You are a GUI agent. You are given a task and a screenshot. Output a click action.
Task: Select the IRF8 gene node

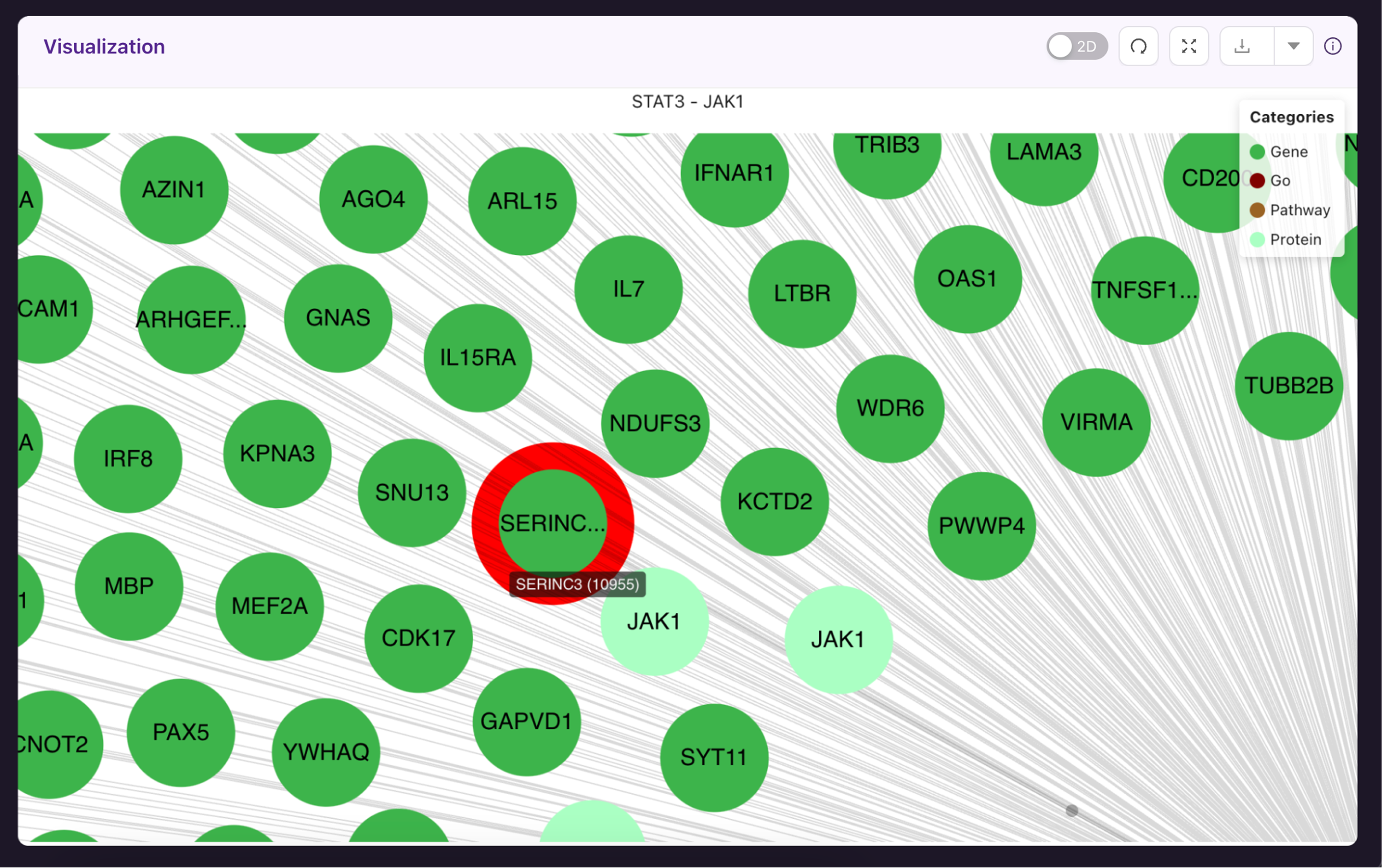(x=128, y=459)
